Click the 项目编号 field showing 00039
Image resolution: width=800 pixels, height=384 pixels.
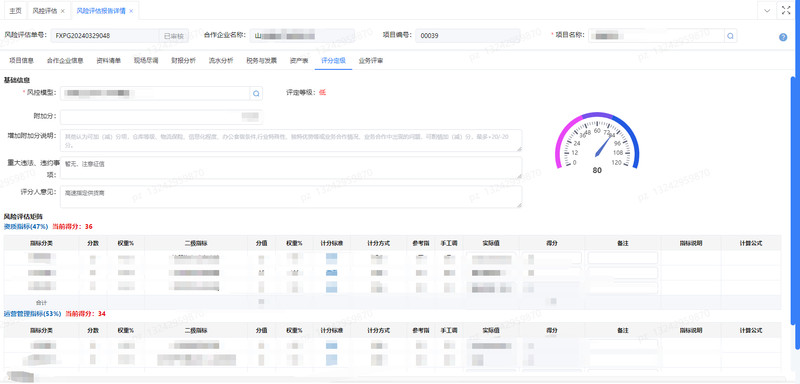(468, 36)
